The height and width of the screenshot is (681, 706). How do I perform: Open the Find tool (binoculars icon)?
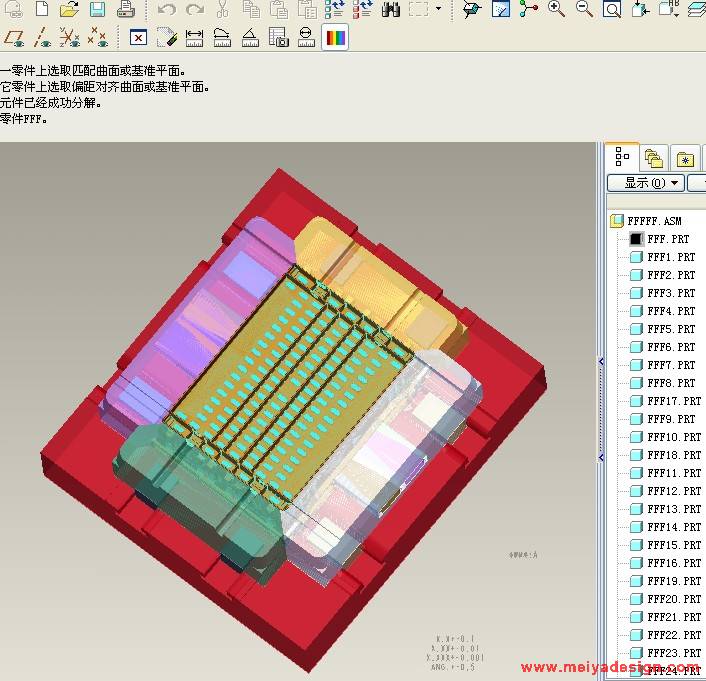(391, 10)
